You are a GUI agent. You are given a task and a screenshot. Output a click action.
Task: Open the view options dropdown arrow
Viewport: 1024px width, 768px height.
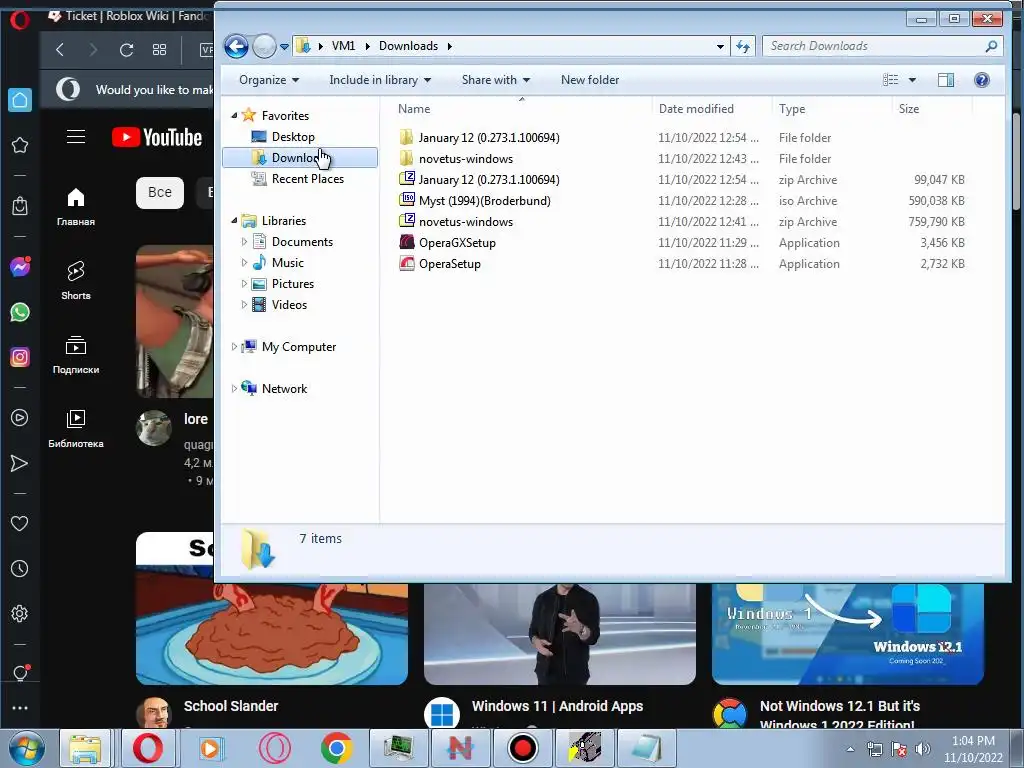point(912,80)
